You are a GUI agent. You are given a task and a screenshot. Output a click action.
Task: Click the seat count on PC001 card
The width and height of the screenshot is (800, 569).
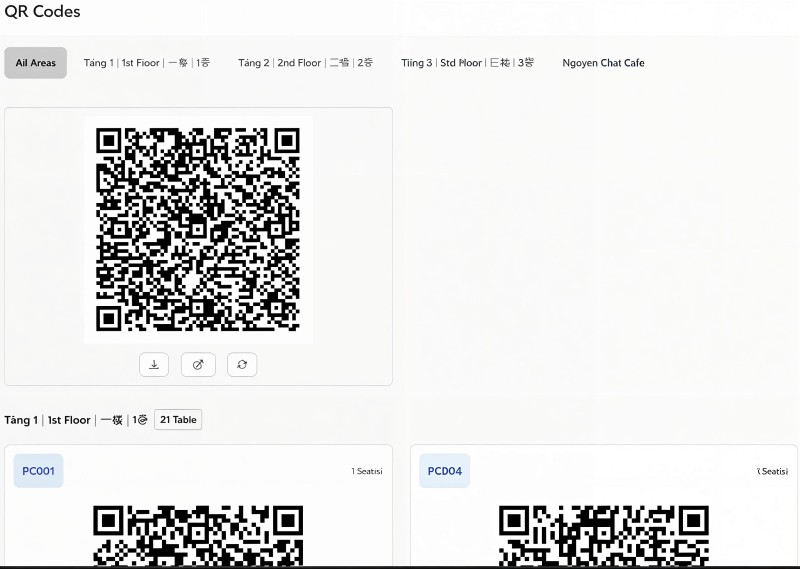click(366, 471)
